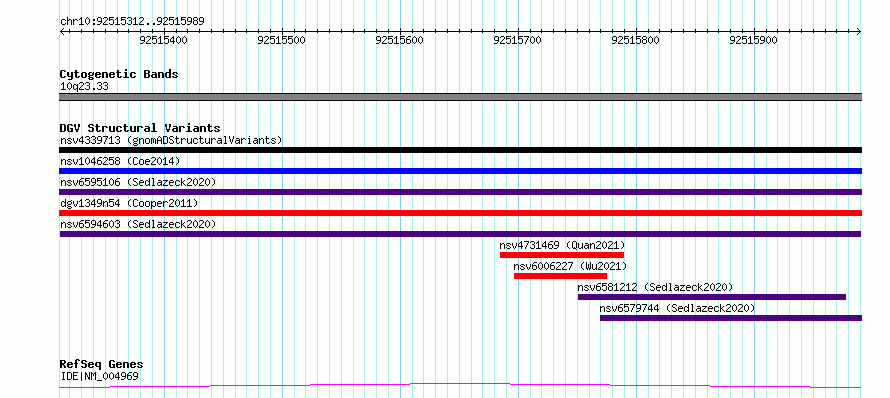
Task: Select the red nsv4731469 Quan2021 bar
Action: [x=562, y=255]
